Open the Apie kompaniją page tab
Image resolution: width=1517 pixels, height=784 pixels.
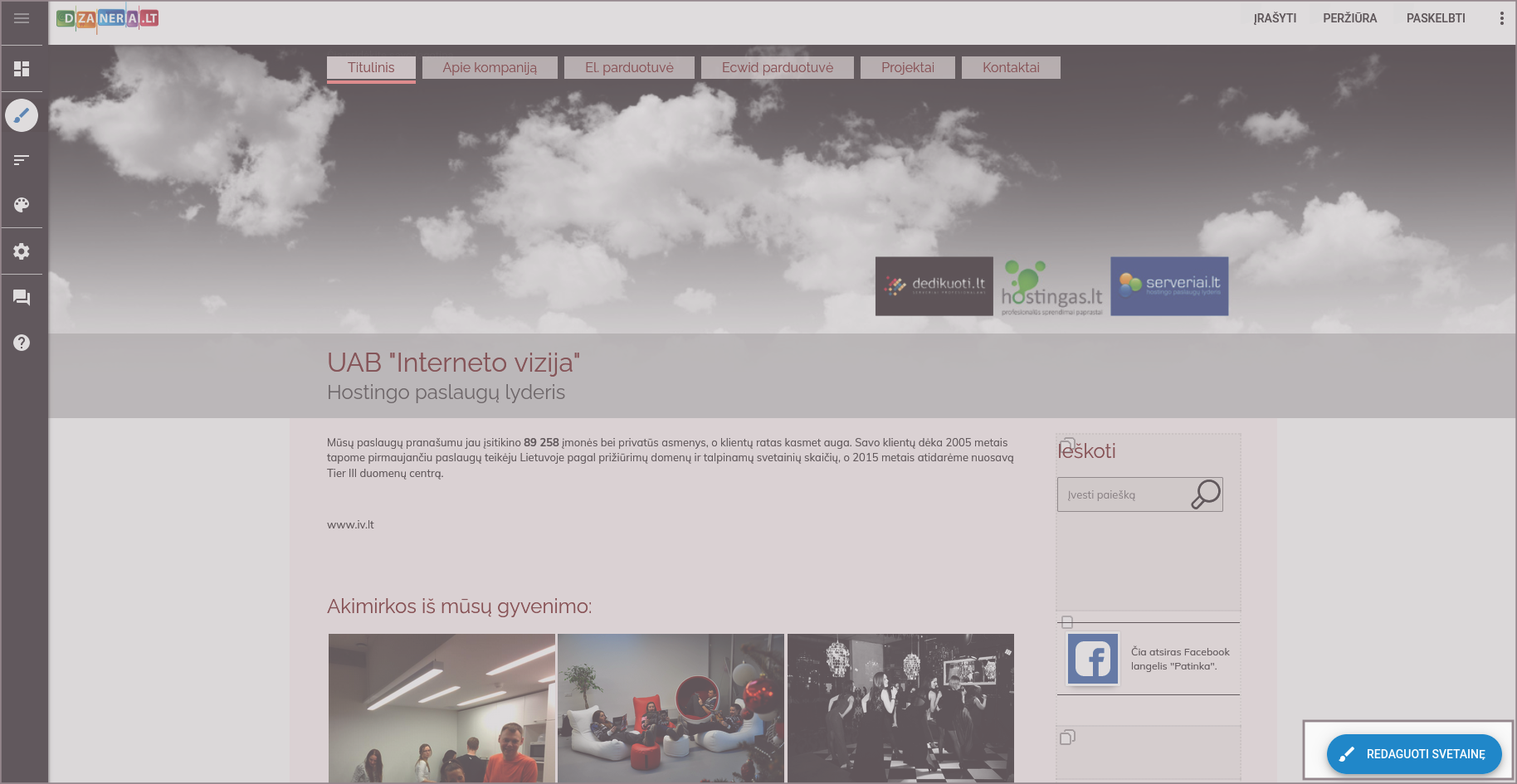pos(490,68)
